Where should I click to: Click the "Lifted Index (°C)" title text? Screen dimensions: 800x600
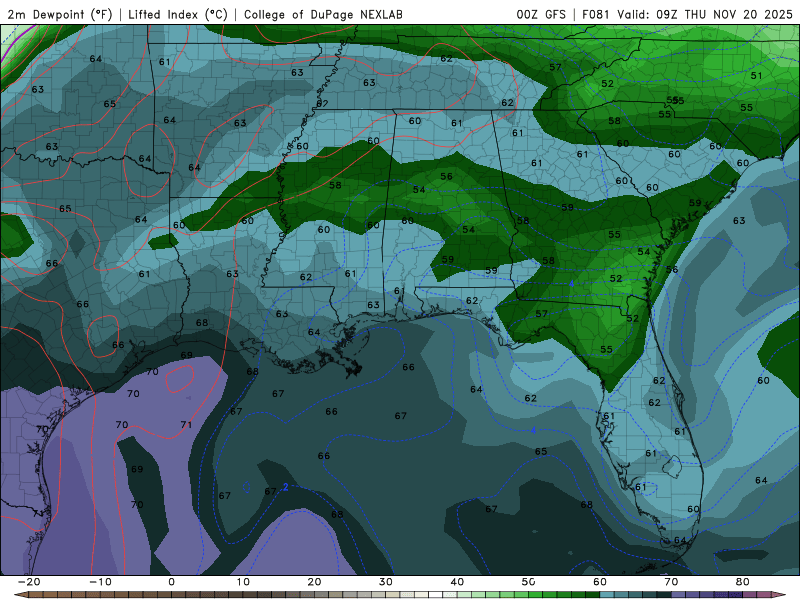pyautogui.click(x=178, y=14)
